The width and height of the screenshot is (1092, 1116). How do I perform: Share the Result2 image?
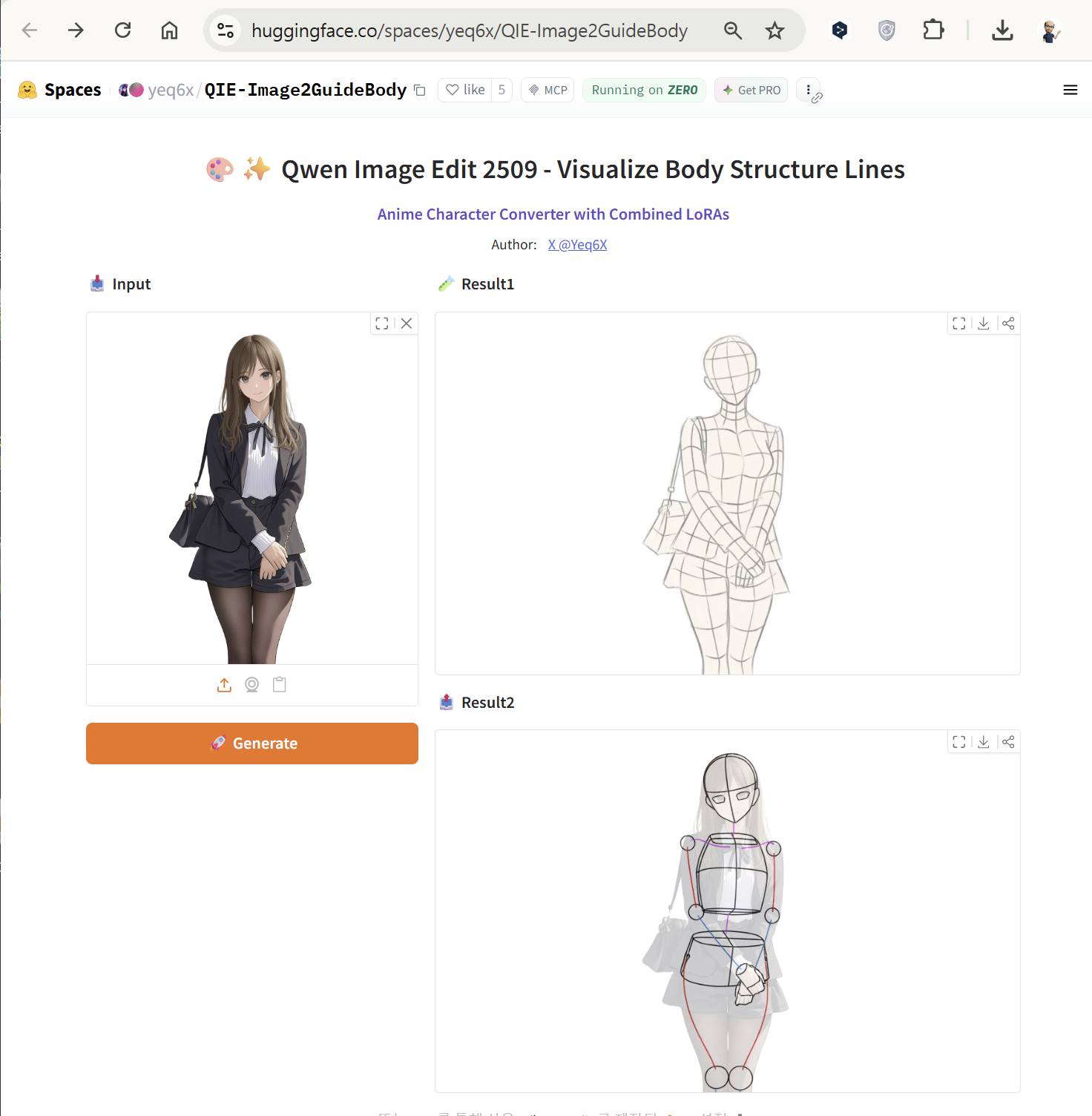1008,742
